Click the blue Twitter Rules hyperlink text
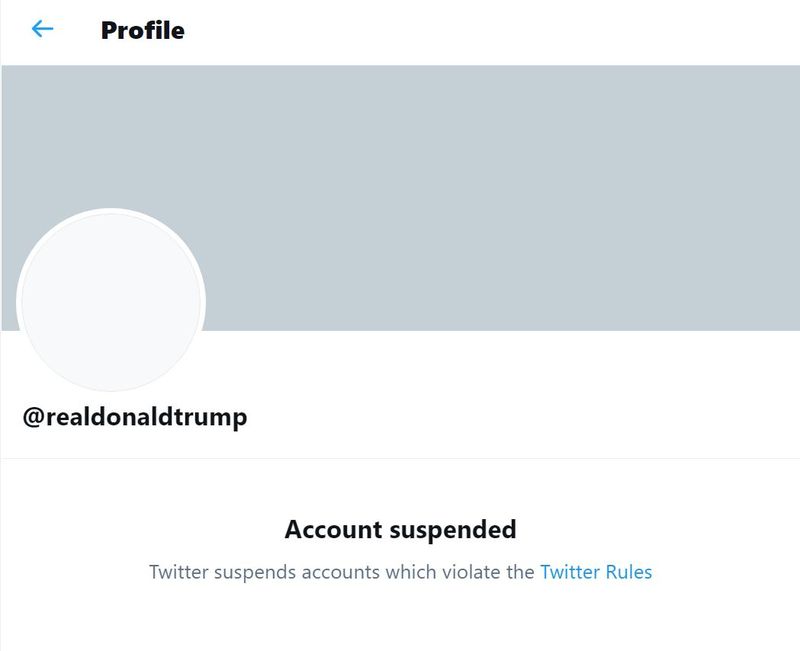The width and height of the screenshot is (800, 651). 595,573
